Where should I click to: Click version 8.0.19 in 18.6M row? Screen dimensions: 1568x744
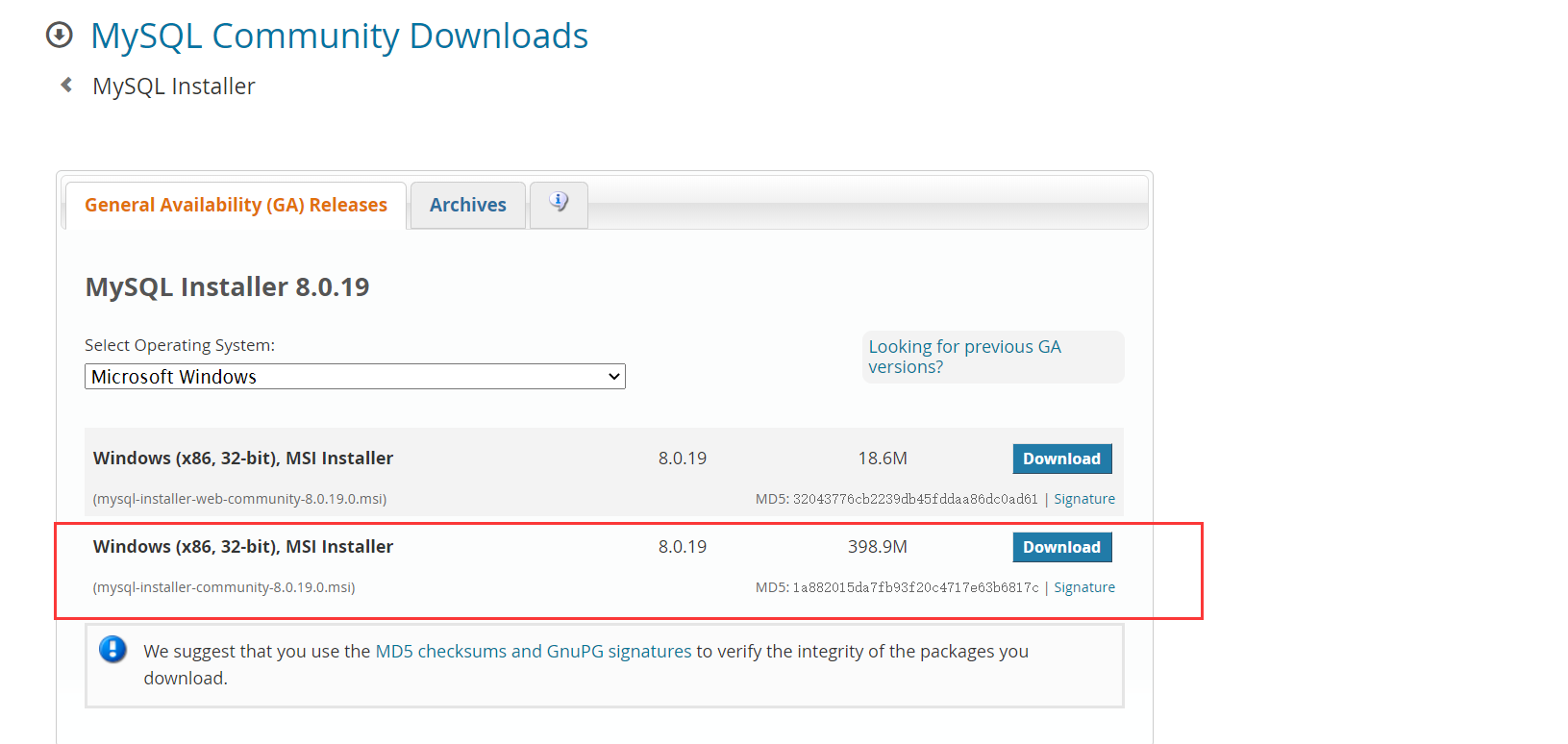coord(683,459)
